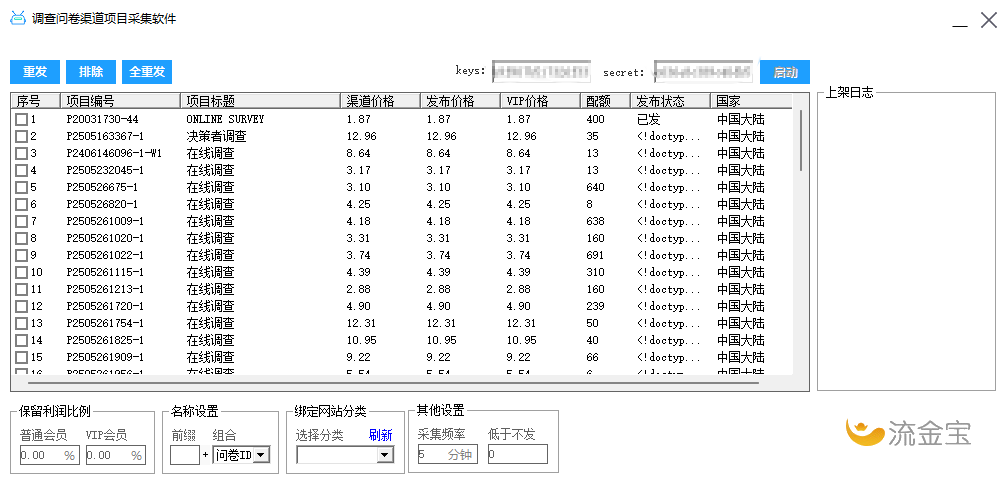This screenshot has width=1008, height=483.
Task: Click the 重发 button
Action: (x=35, y=72)
